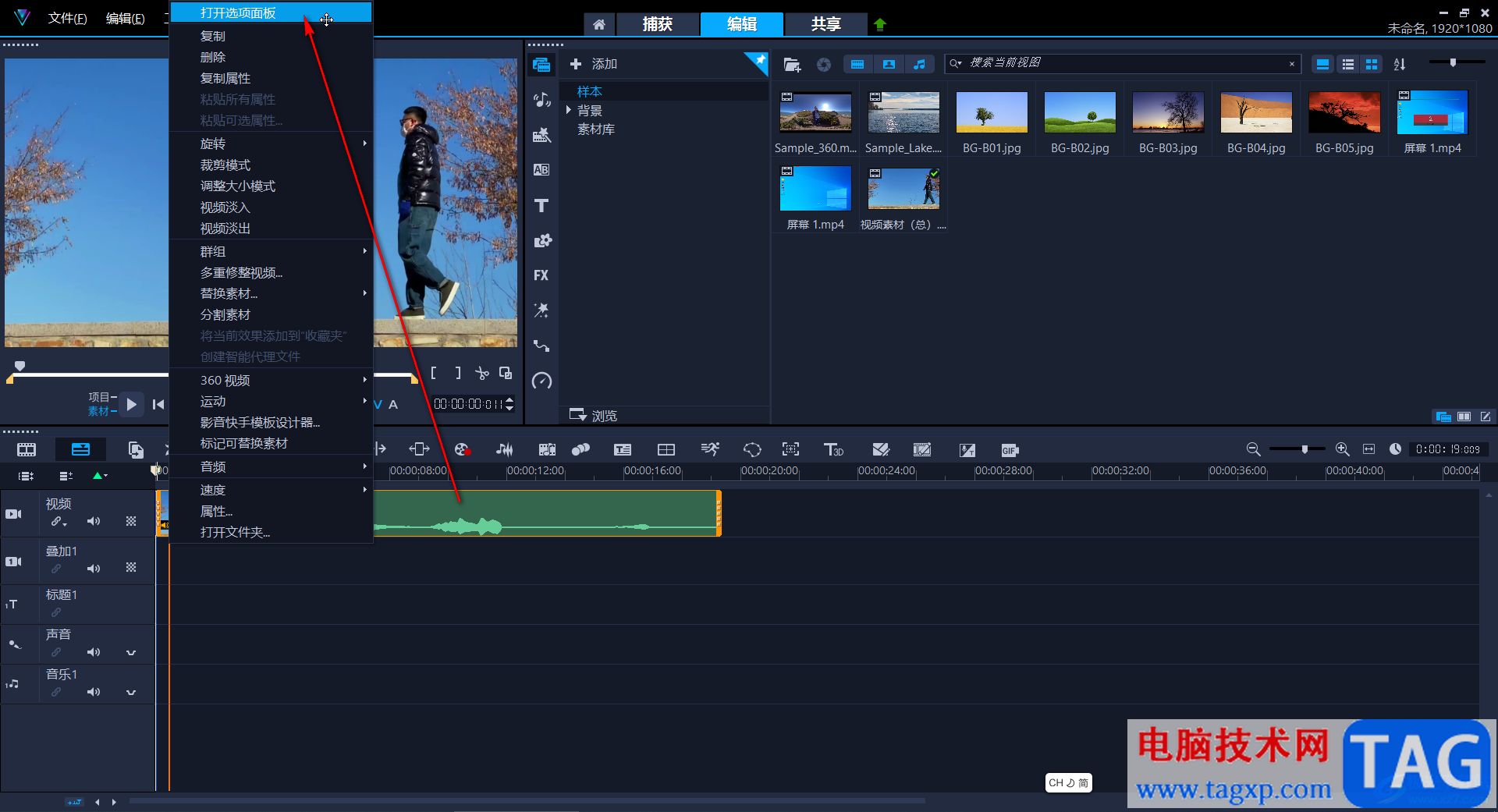Click the split clip scissors icon

coord(482,374)
